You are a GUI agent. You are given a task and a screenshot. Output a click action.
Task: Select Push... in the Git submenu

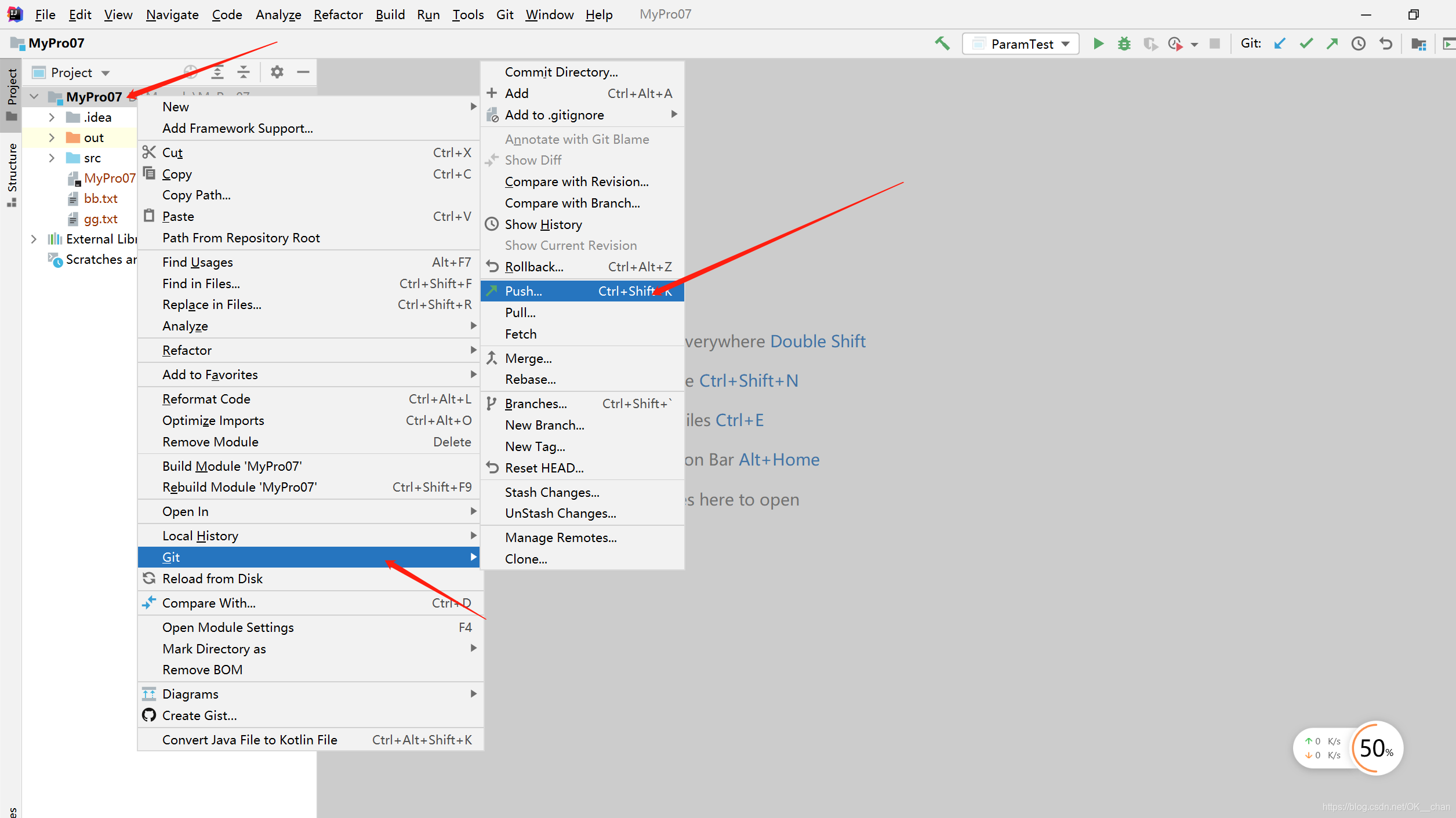tap(583, 291)
